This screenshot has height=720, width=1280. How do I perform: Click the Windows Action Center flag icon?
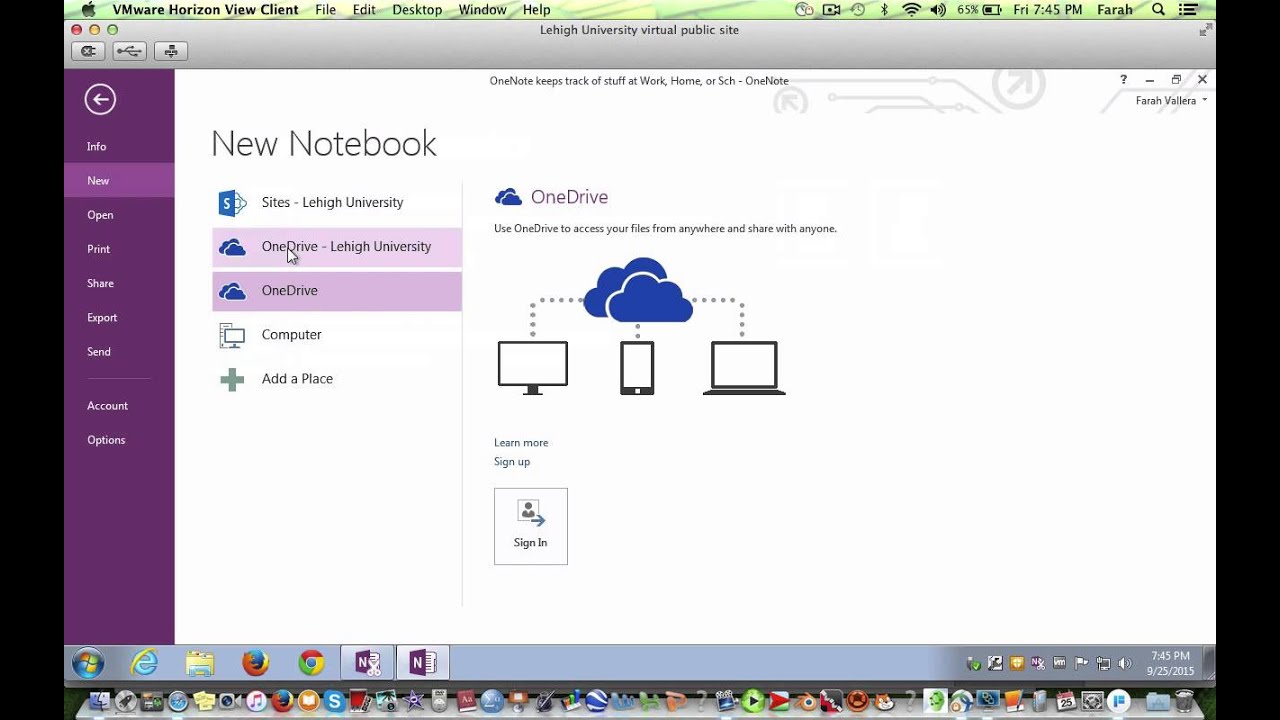coord(1081,663)
